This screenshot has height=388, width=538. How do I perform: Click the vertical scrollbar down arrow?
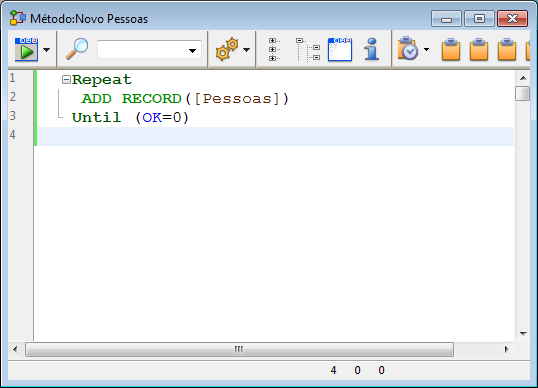(x=523, y=333)
